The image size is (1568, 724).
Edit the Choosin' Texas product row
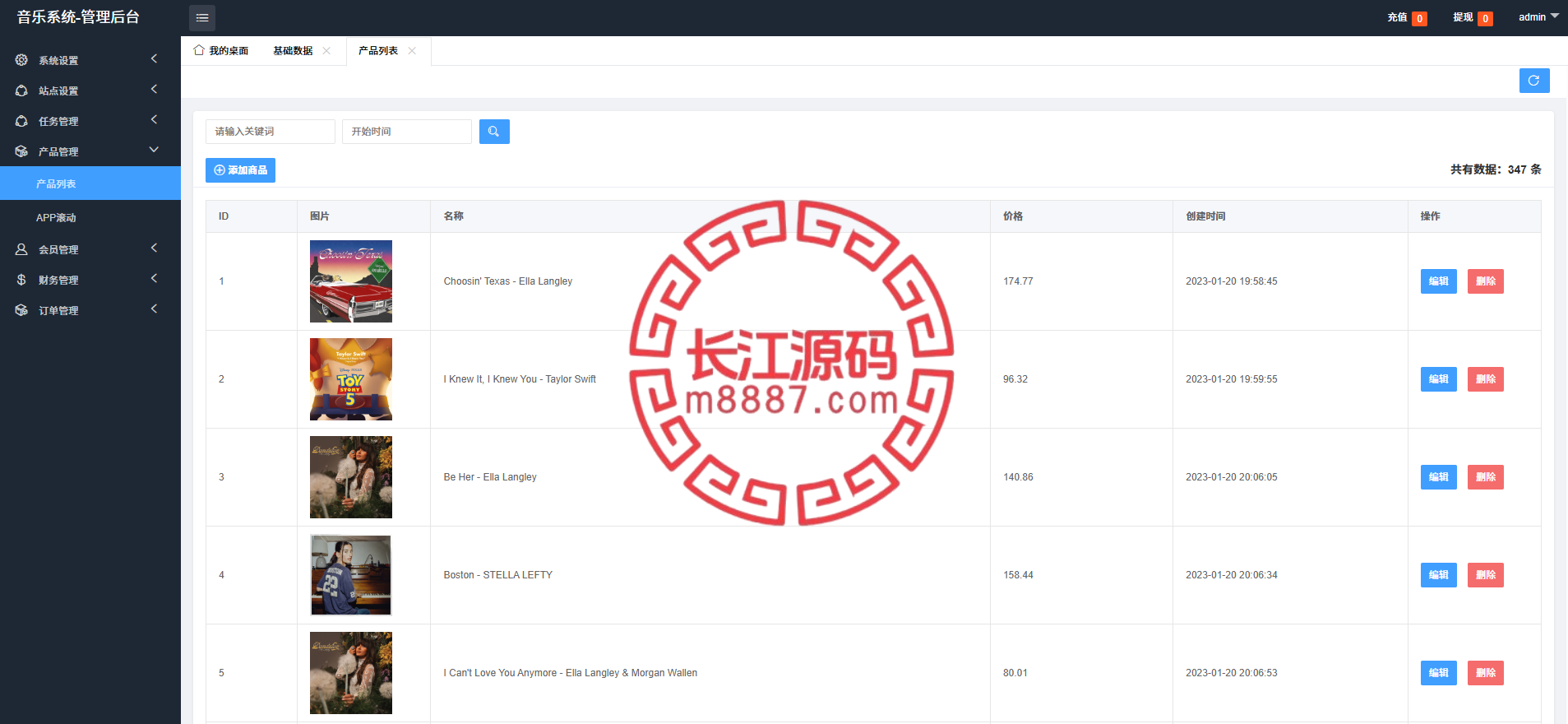(x=1438, y=281)
